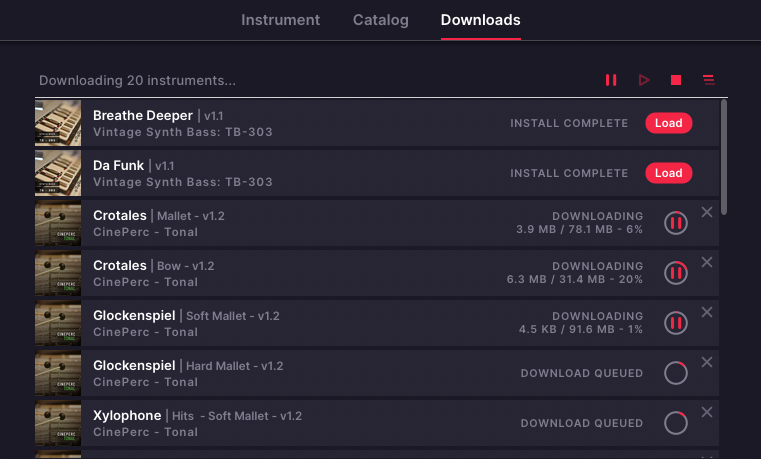Click the Crotales Mallet thumbnail

click(x=58, y=223)
